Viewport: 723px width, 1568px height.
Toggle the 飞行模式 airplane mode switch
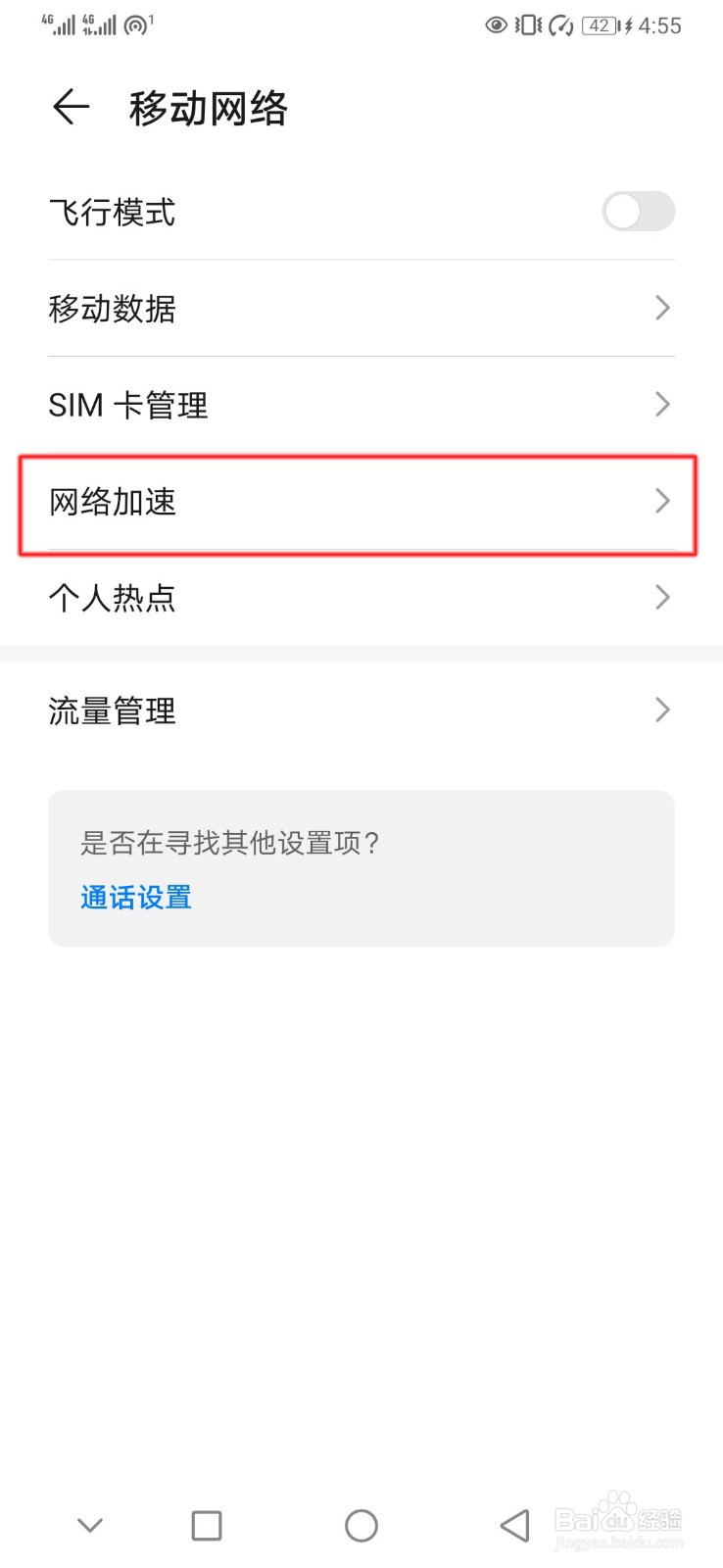[x=638, y=212]
